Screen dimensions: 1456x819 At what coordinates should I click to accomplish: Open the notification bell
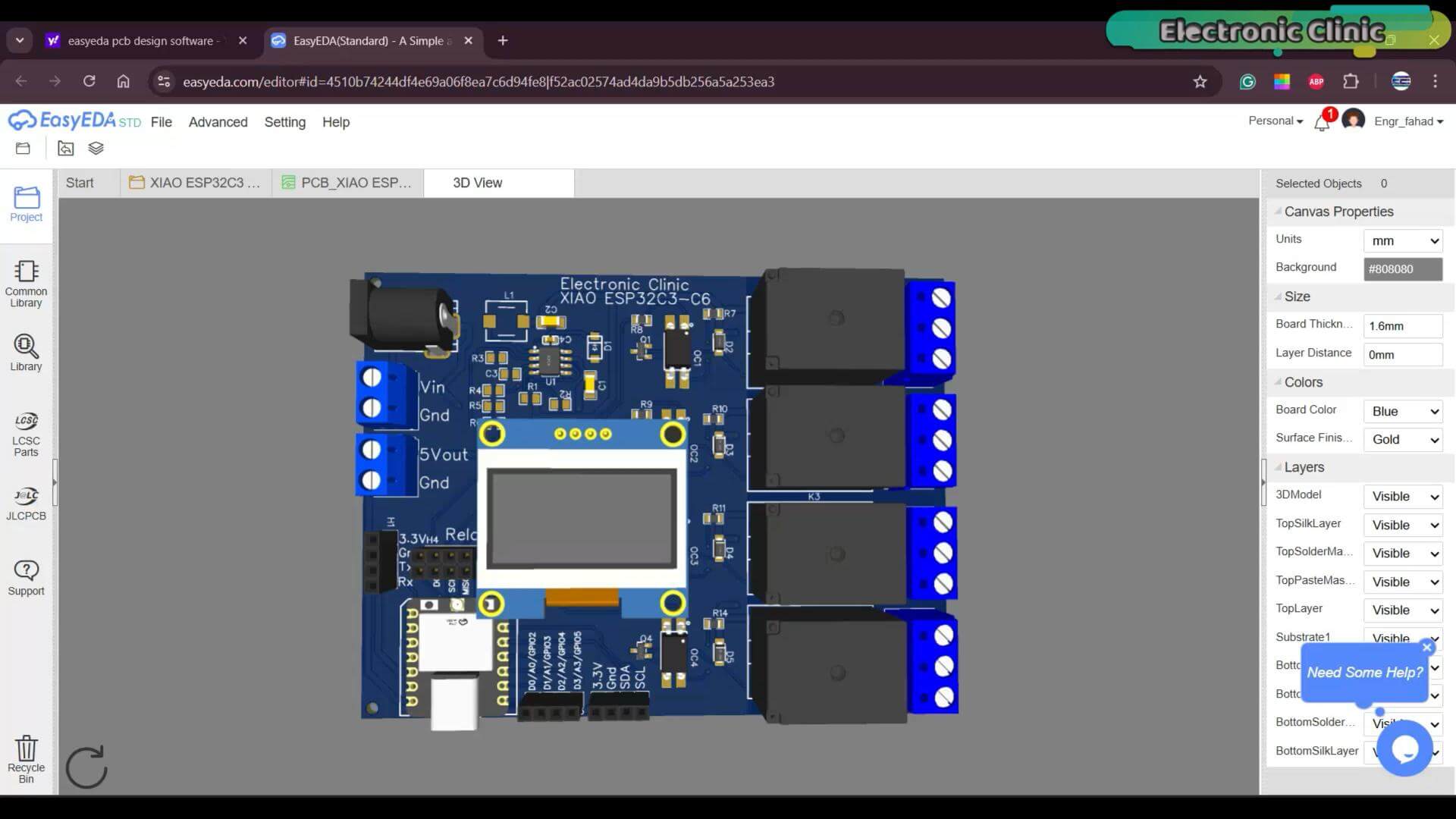(x=1322, y=123)
